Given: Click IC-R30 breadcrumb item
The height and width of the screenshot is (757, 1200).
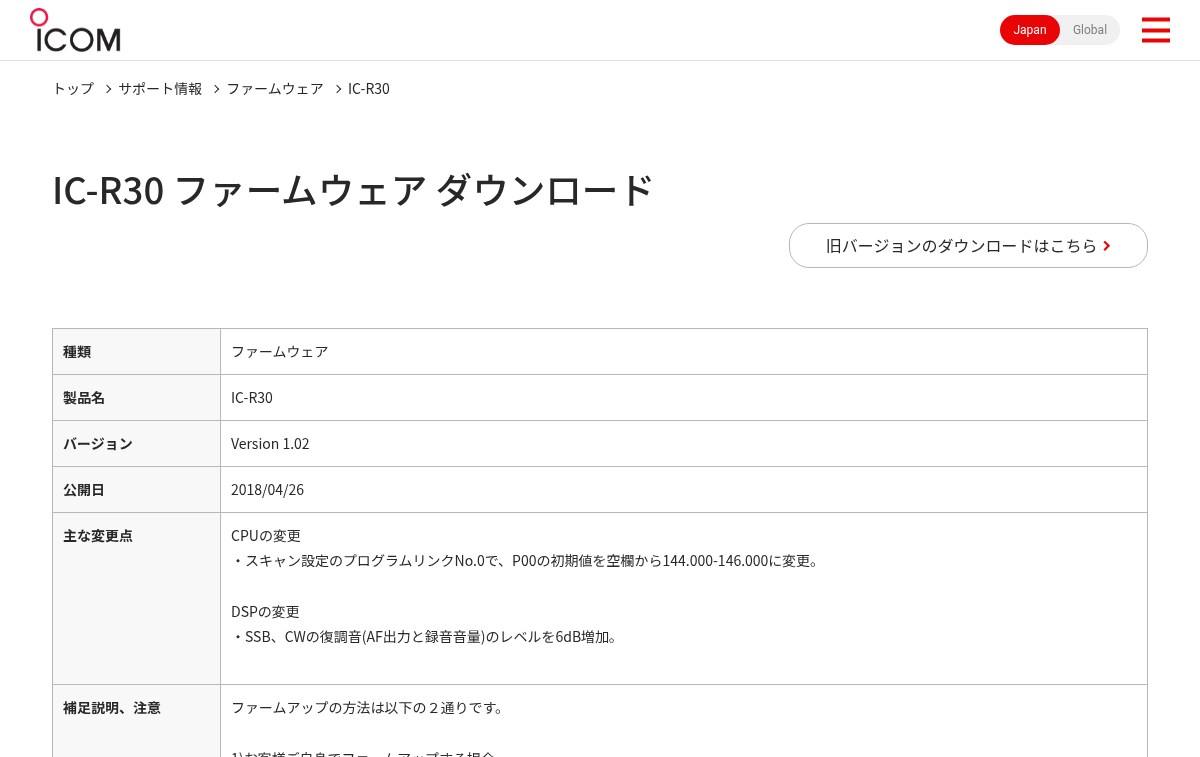Looking at the screenshot, I should pyautogui.click(x=369, y=88).
